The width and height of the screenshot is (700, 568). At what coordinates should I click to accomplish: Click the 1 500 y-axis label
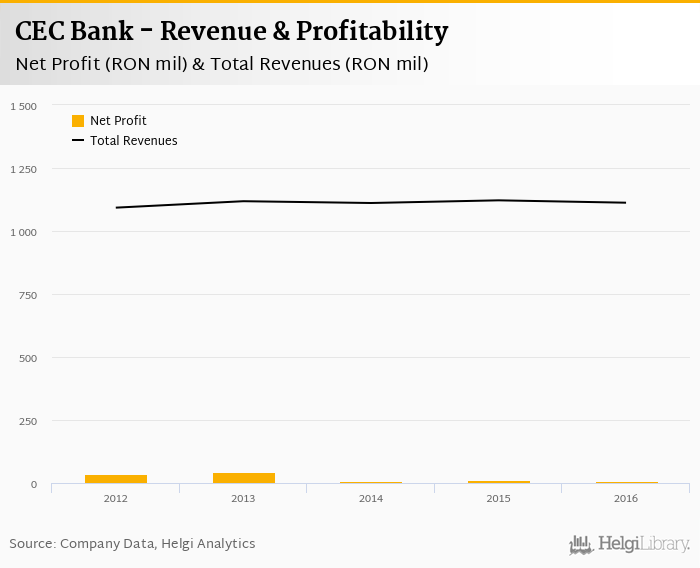(x=23, y=106)
